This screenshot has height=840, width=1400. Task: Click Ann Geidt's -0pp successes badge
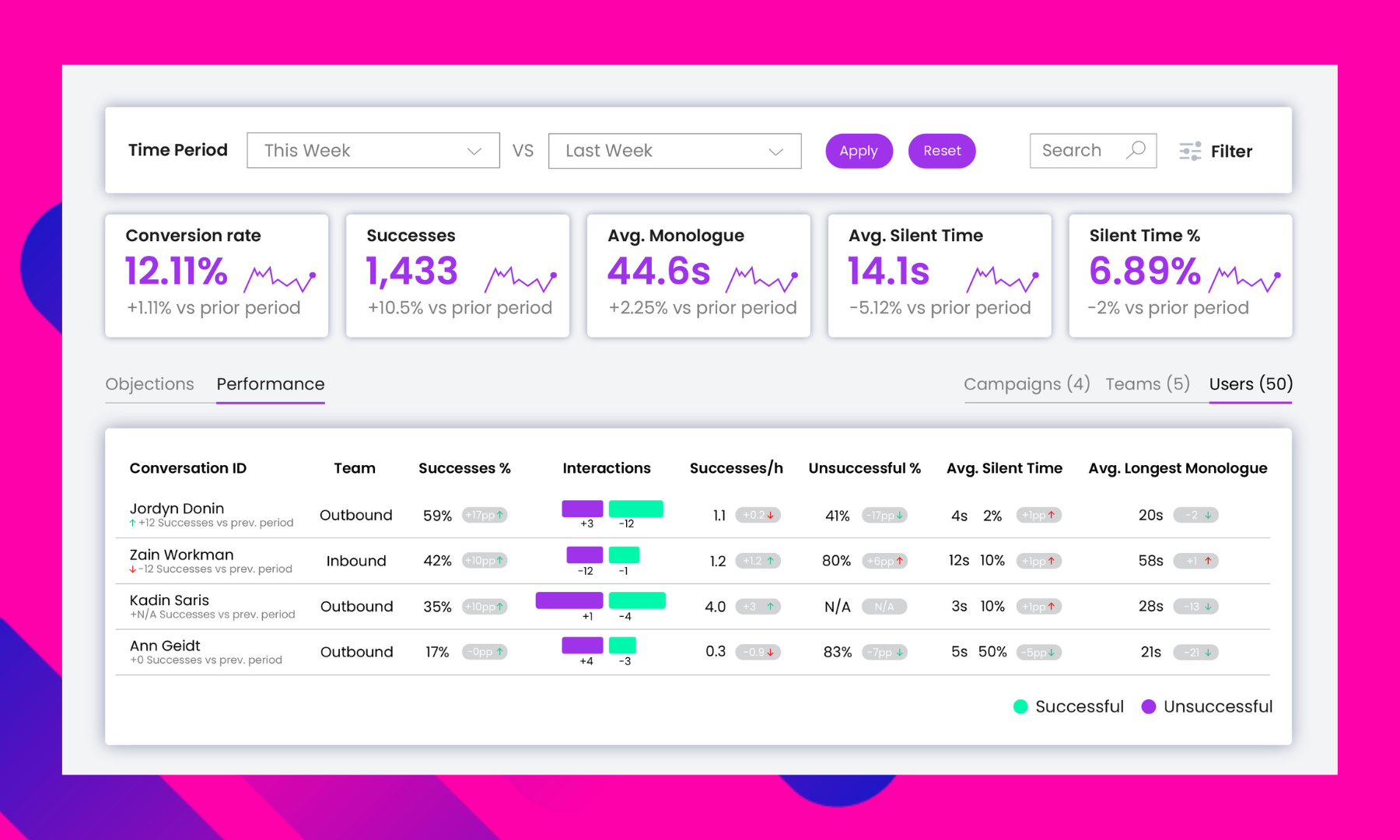point(485,652)
